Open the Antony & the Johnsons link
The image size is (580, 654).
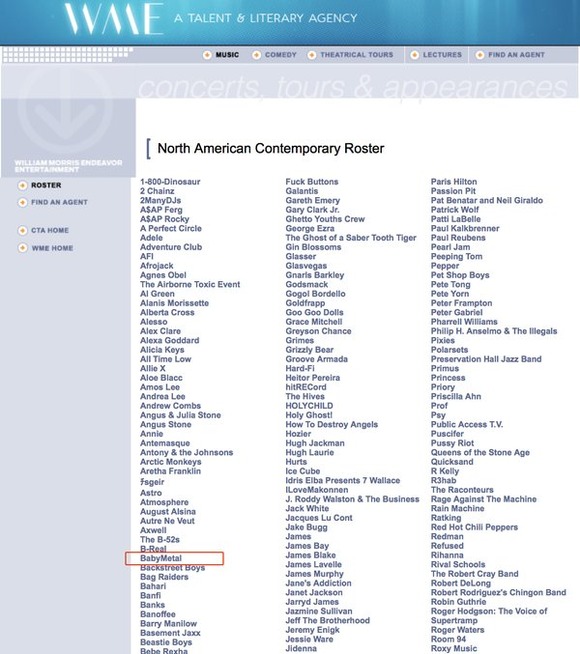[x=186, y=453]
